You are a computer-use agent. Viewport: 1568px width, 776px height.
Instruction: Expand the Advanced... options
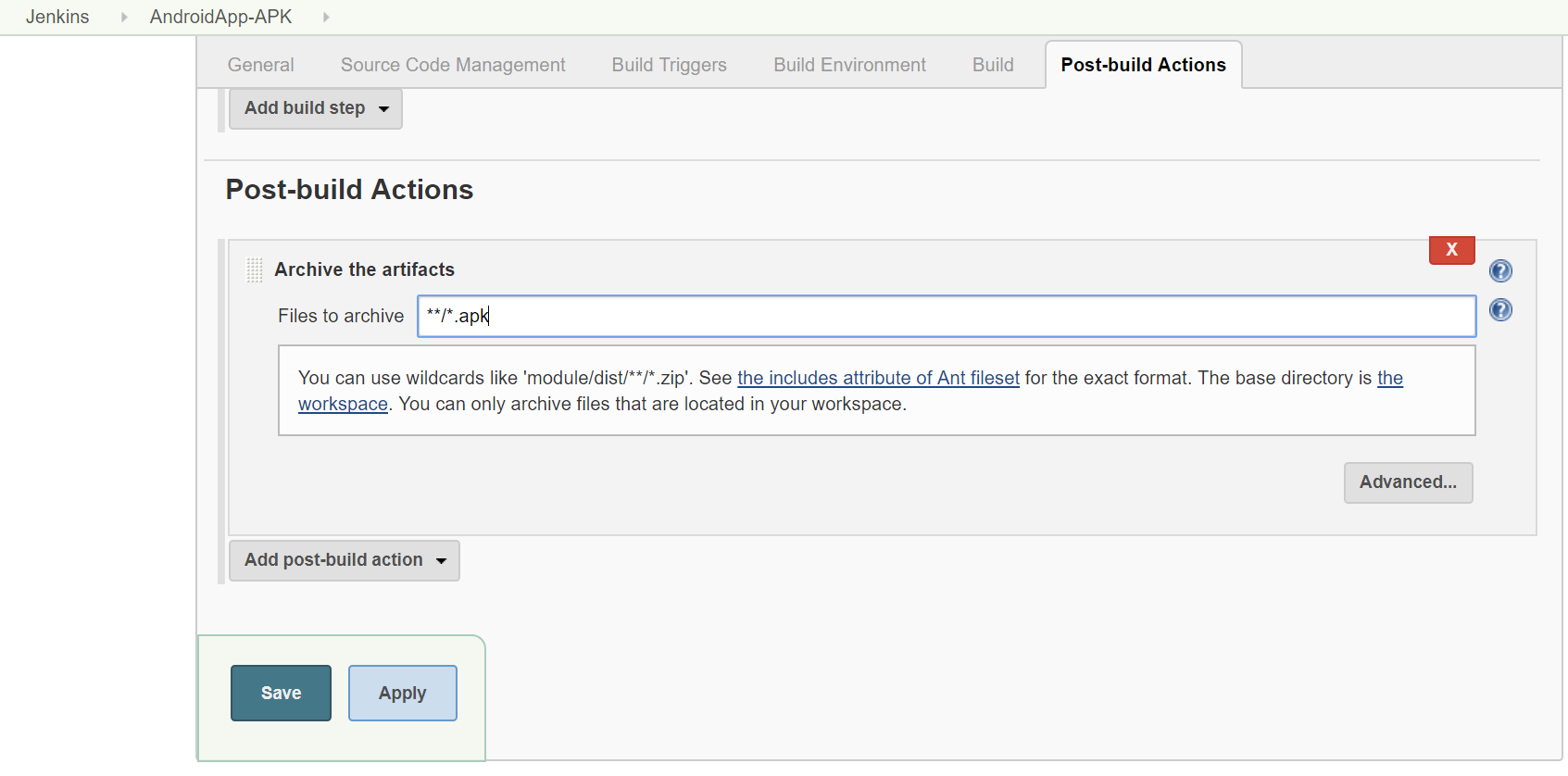pyautogui.click(x=1408, y=482)
